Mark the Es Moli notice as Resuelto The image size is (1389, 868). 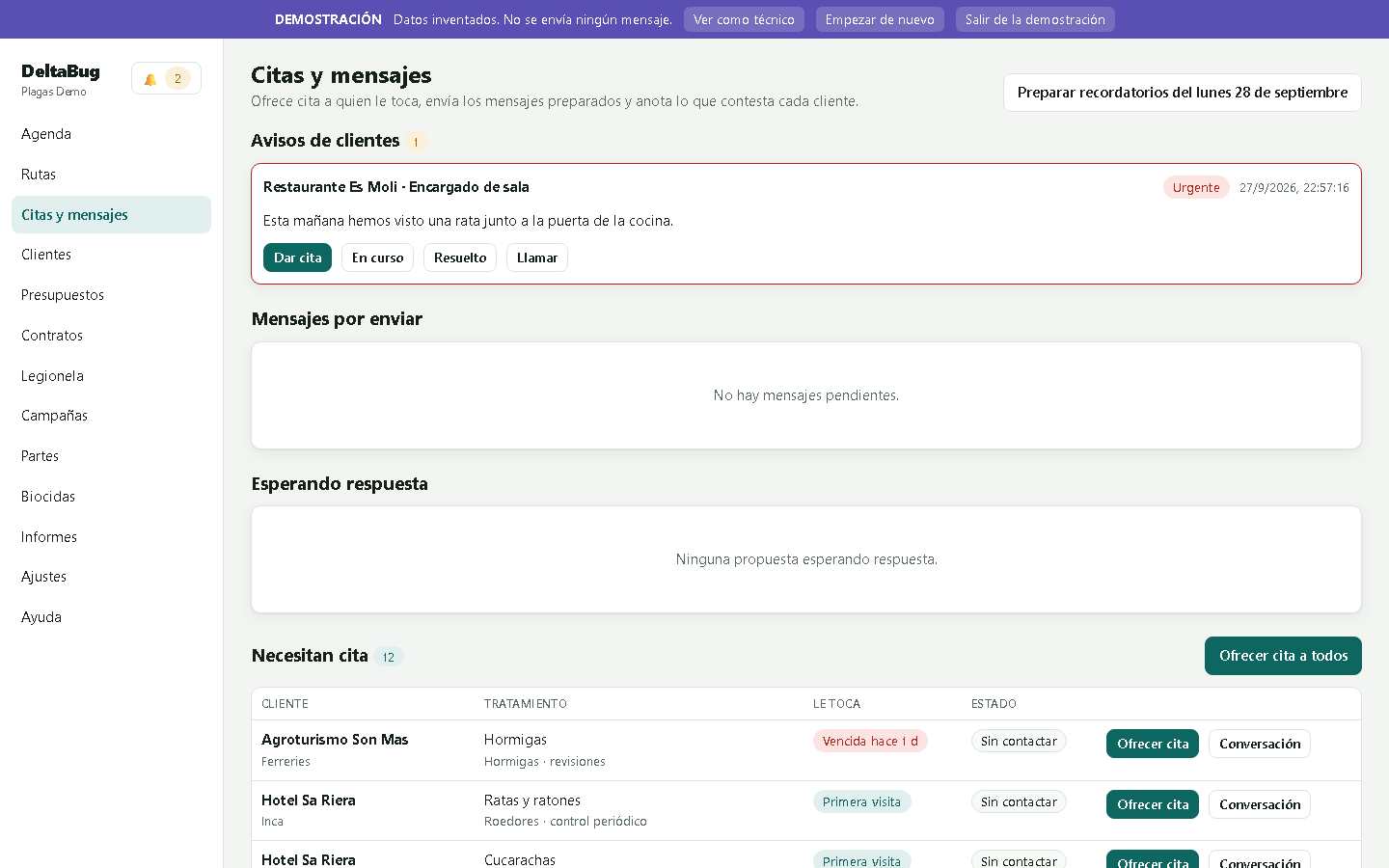point(460,258)
